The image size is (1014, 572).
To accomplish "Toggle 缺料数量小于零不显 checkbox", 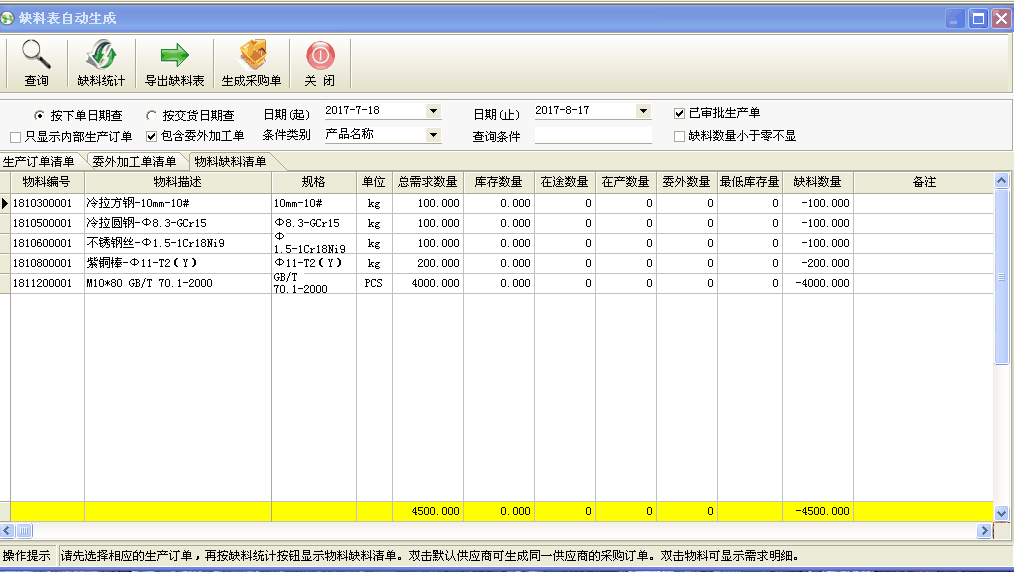I will tap(680, 136).
